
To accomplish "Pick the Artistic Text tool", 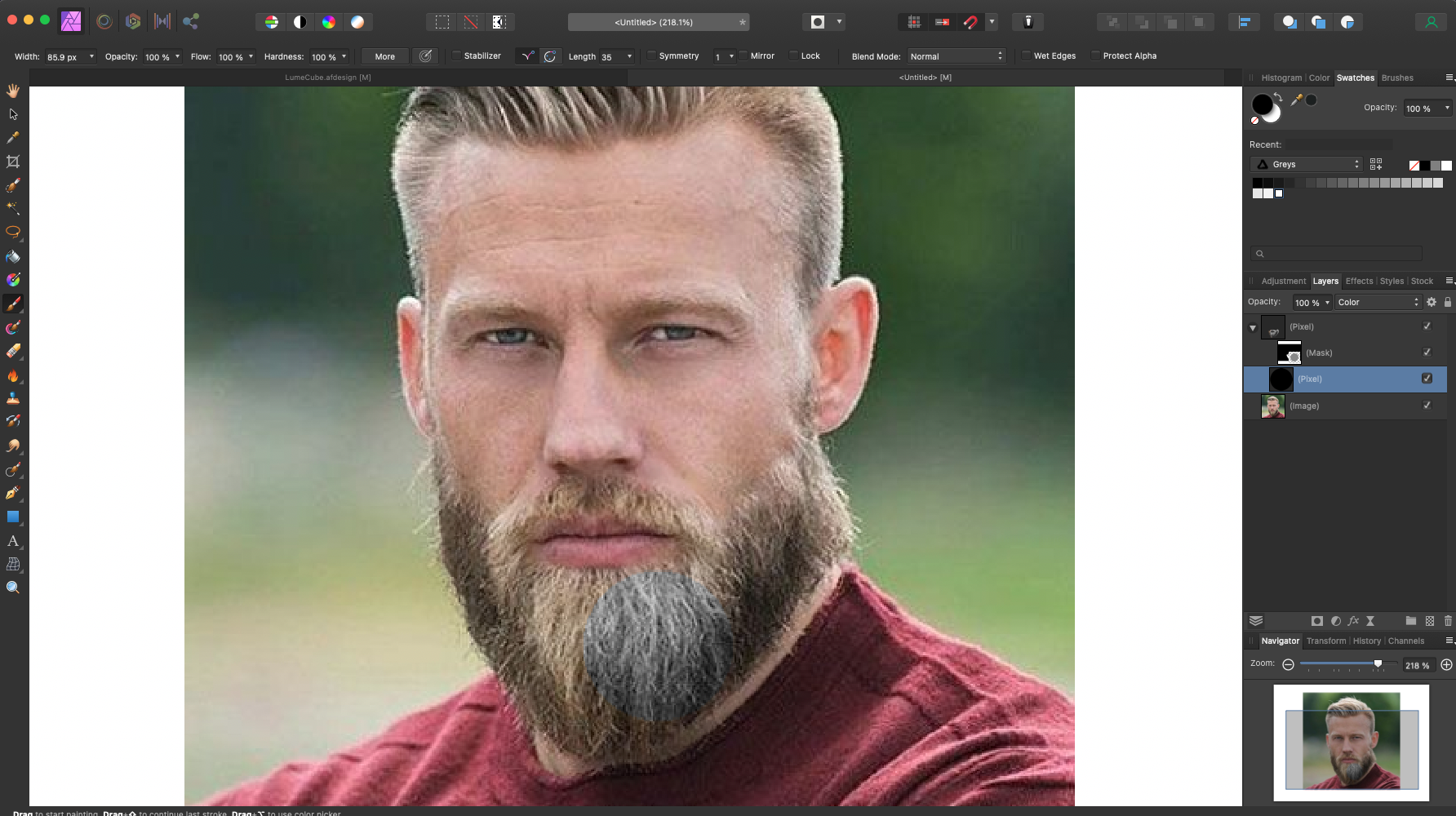I will click(x=13, y=540).
